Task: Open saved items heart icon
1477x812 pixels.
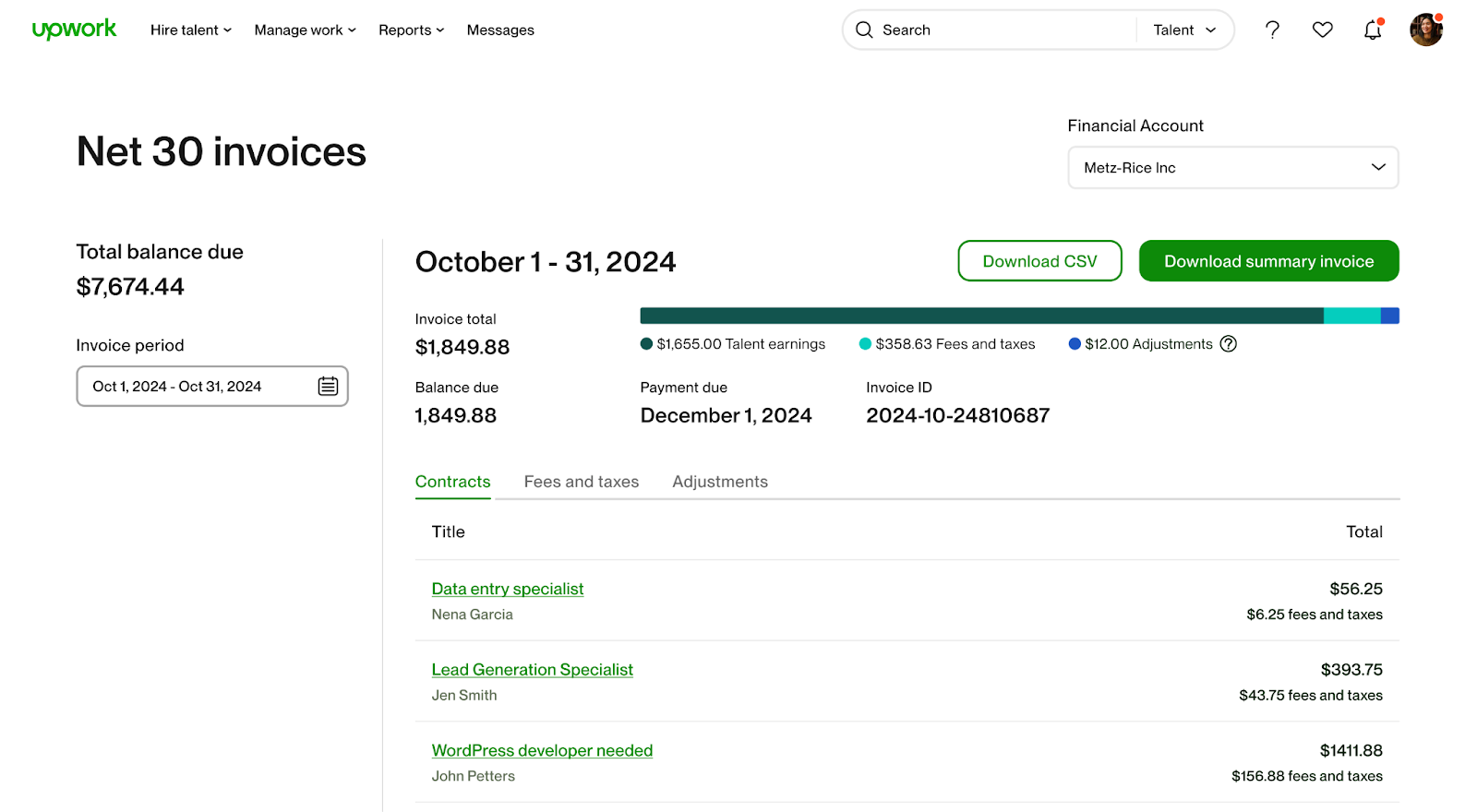Action: [x=1322, y=30]
